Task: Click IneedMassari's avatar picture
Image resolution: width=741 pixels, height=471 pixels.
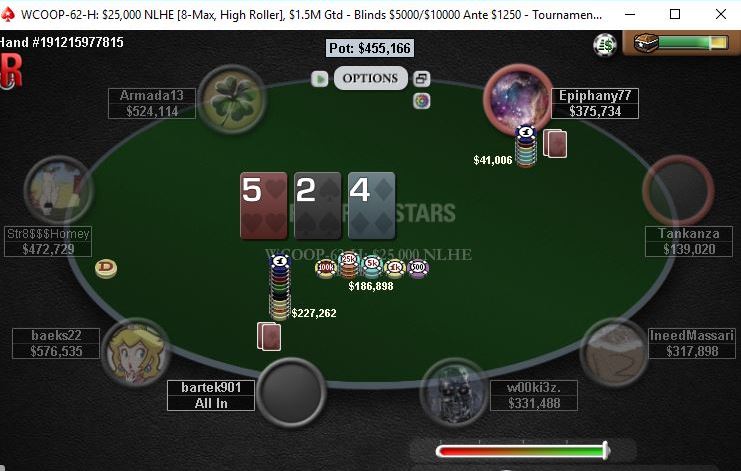Action: tap(614, 352)
